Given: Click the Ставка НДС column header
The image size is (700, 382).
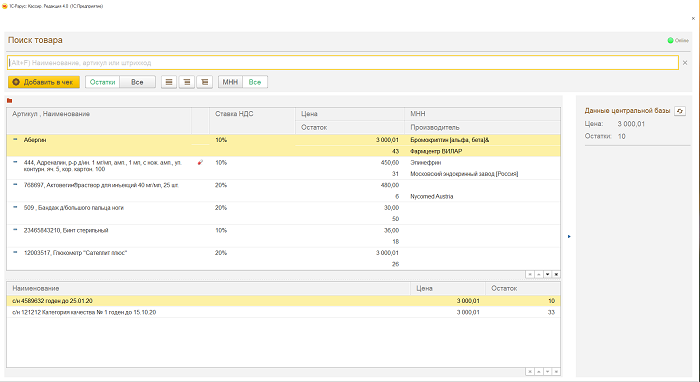Looking at the screenshot, I should click(x=252, y=120).
